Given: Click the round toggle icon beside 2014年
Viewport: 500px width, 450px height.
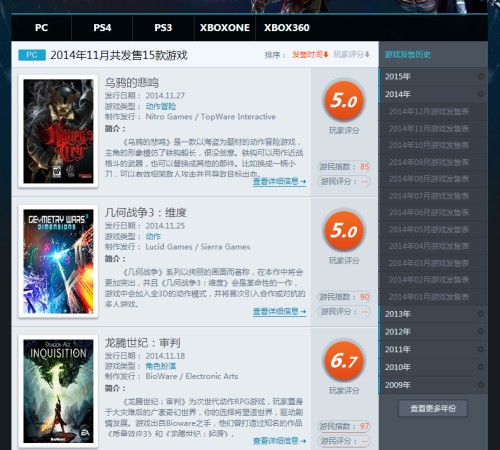Looking at the screenshot, I should [x=480, y=94].
